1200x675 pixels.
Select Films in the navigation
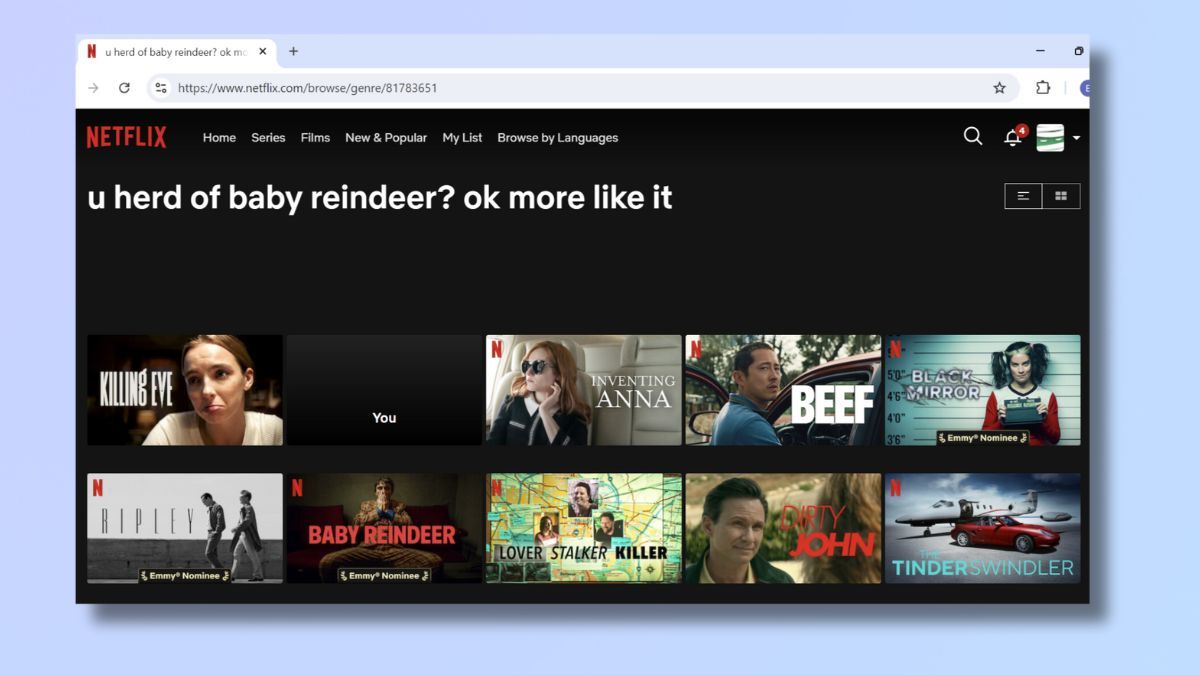(x=315, y=138)
